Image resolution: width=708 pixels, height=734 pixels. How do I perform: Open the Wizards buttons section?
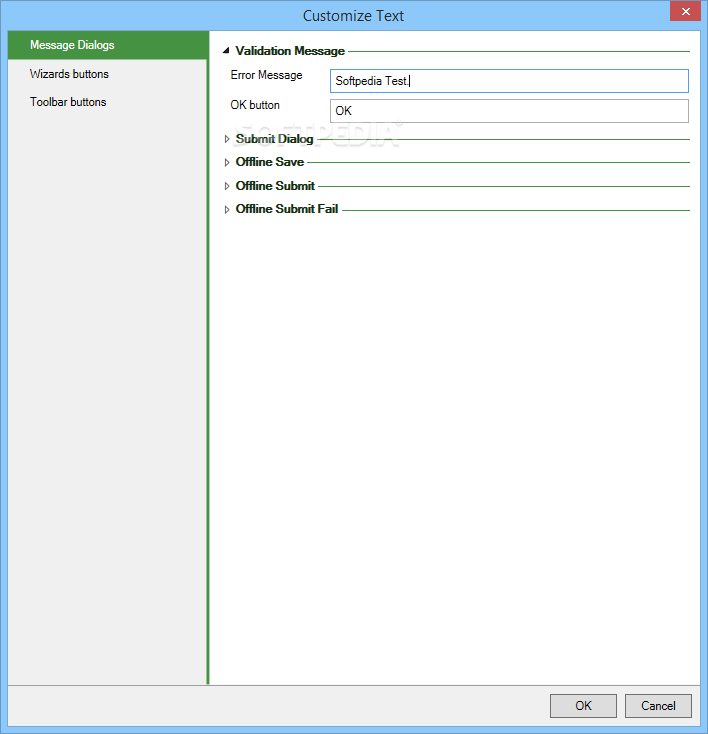(108, 74)
